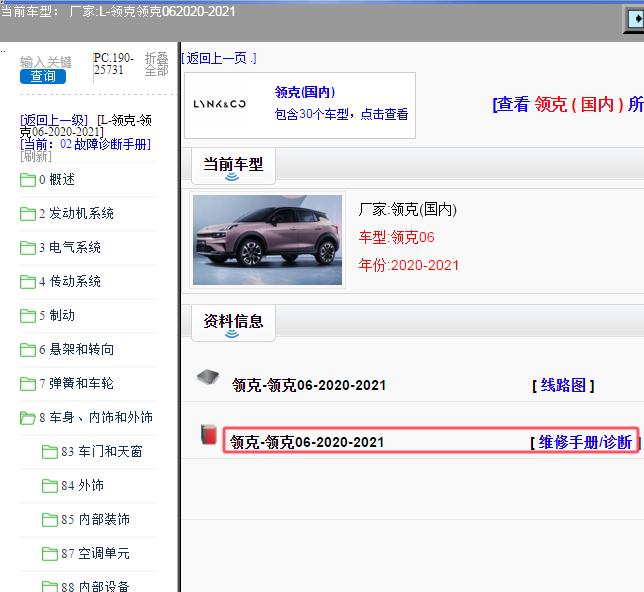Click the 刷新 refresh link
The height and width of the screenshot is (592, 644).
coord(36,156)
